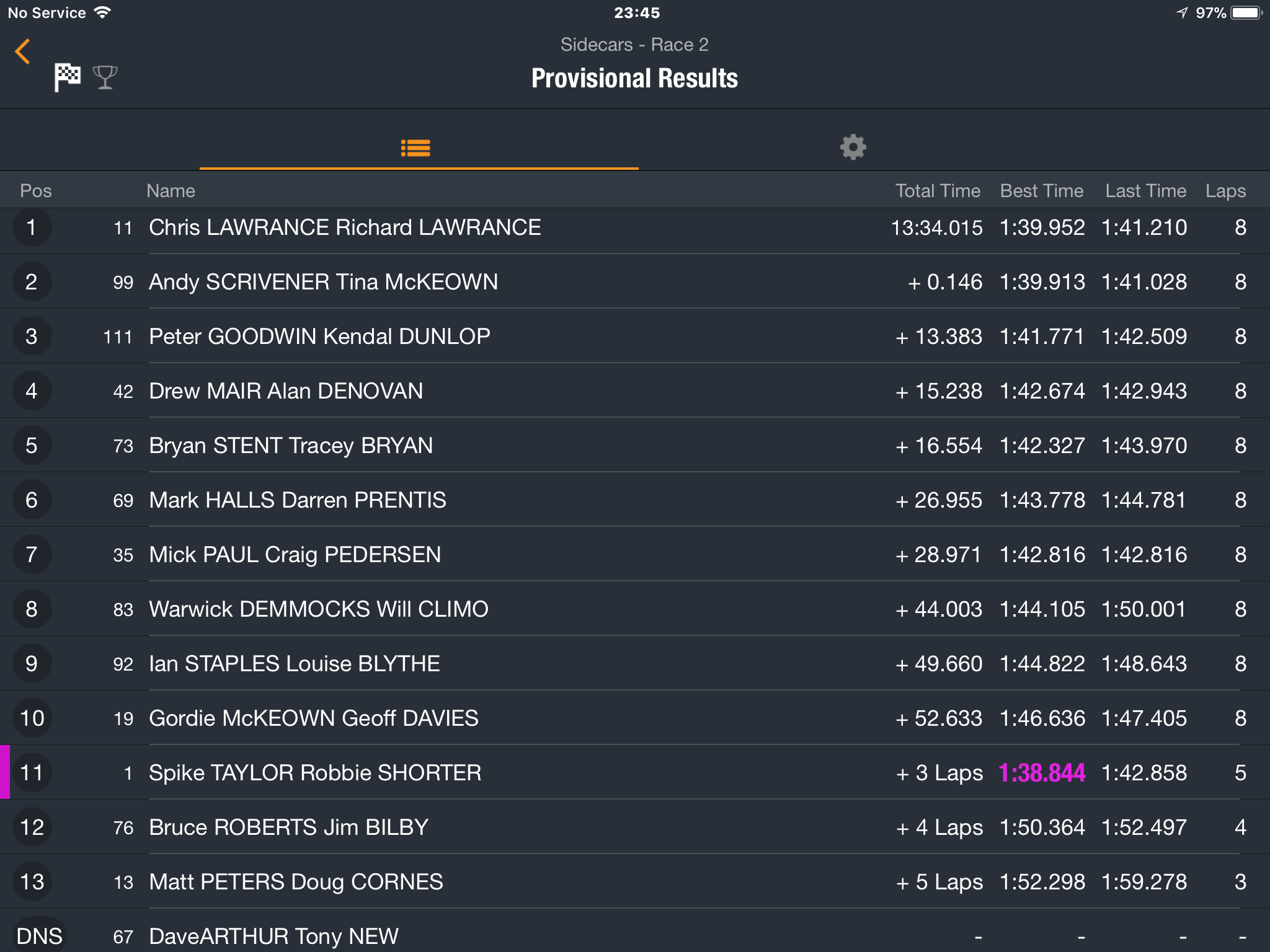Tap the Name column header
Image resolution: width=1270 pixels, height=952 pixels.
[171, 191]
